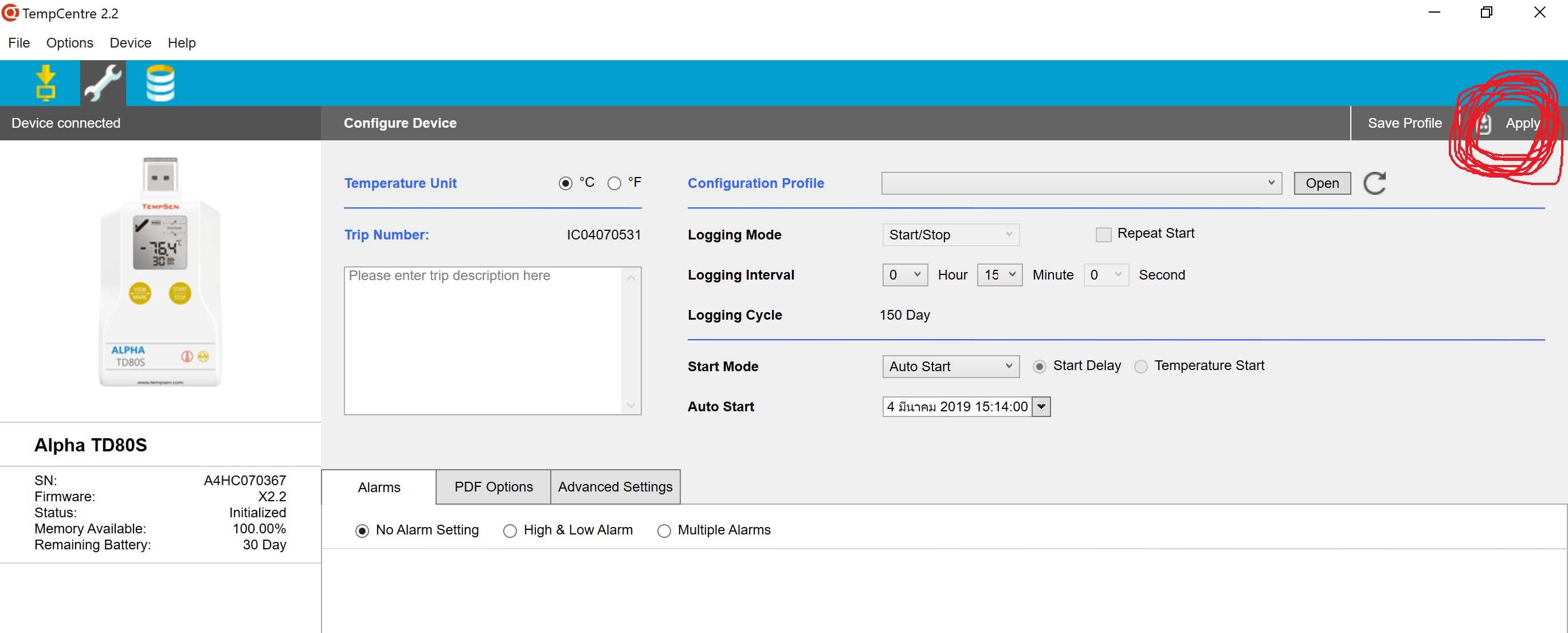Expand the Minute interval dropdown
The width and height of the screenshot is (1568, 633).
[999, 275]
